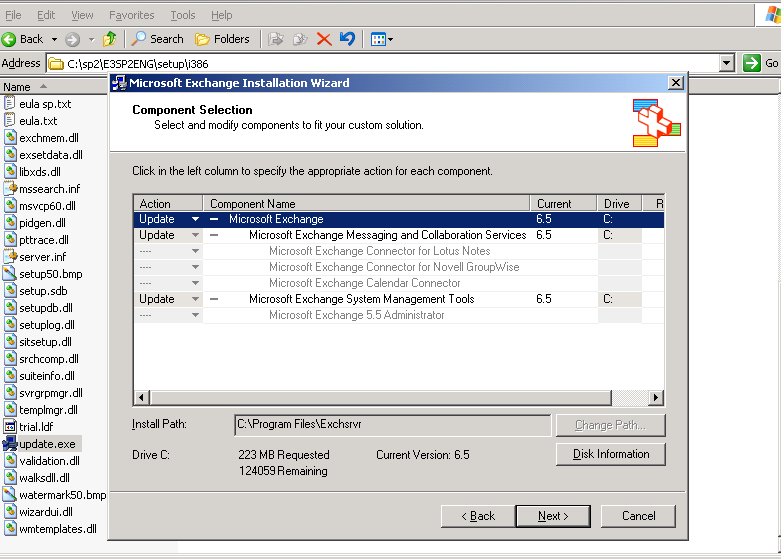Click the Move To folder icon
Screen dimensions: 781x559
275,39
